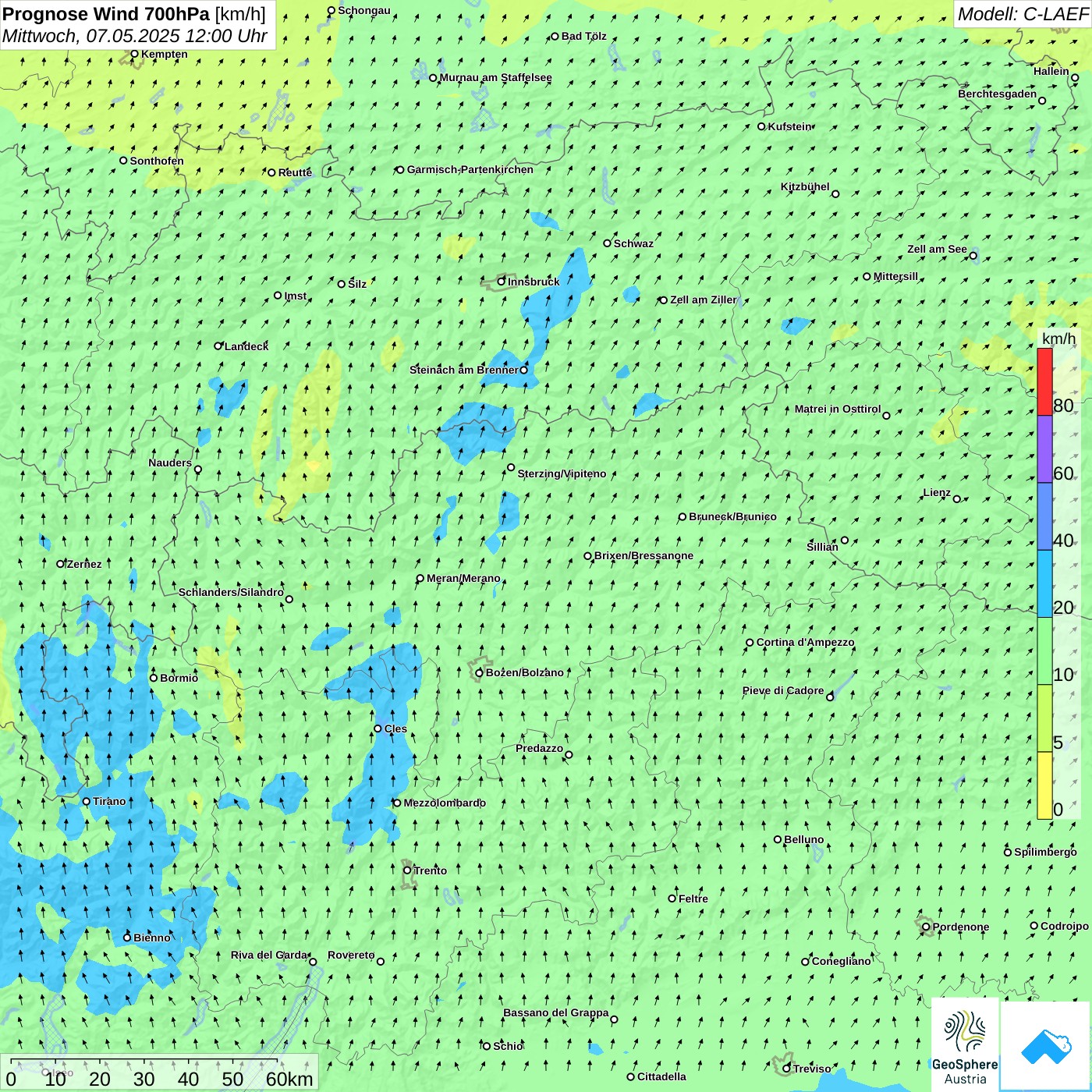Click the 'Schlanders/Silandro' label
This screenshot has width=1092, height=1092.
231,592
